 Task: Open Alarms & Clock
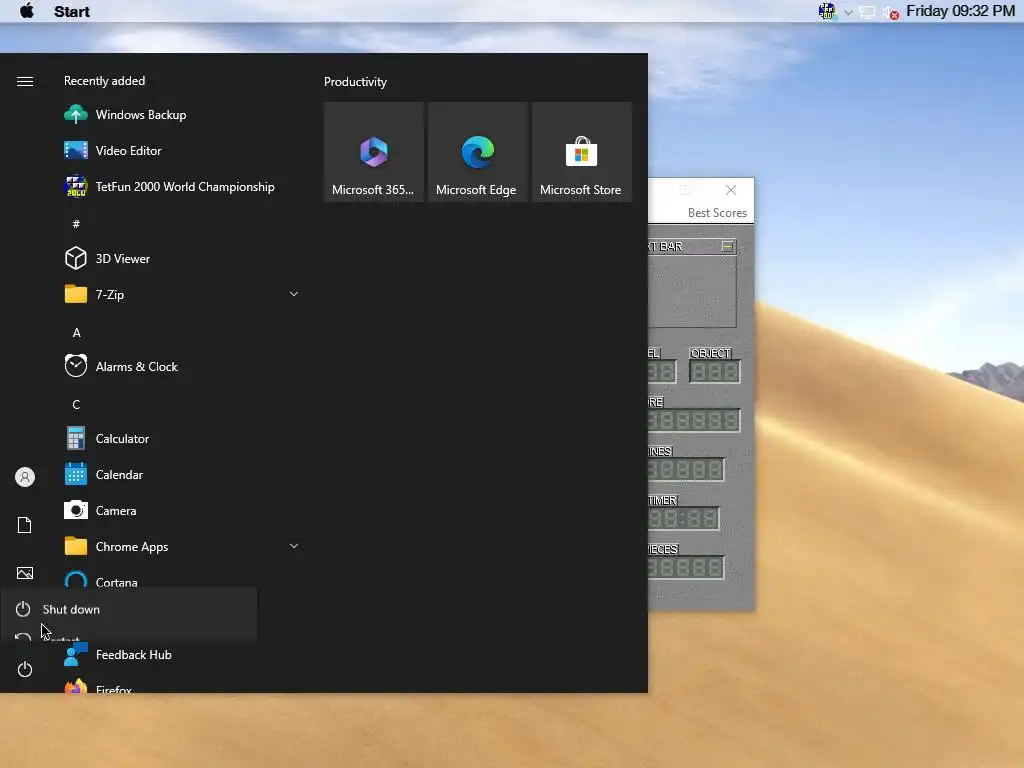tap(182, 367)
